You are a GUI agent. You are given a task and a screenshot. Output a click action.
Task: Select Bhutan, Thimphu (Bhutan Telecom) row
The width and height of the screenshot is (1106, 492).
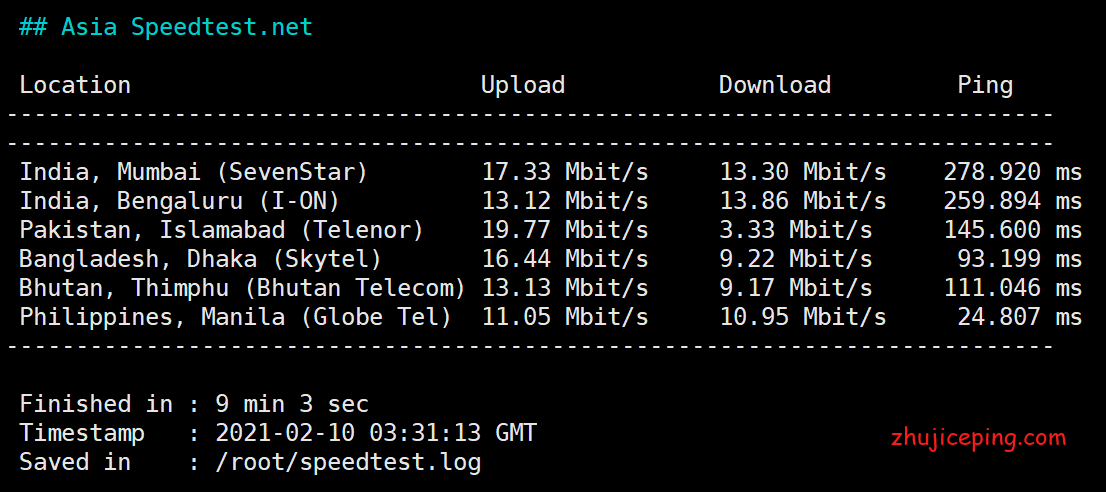(x=550, y=288)
